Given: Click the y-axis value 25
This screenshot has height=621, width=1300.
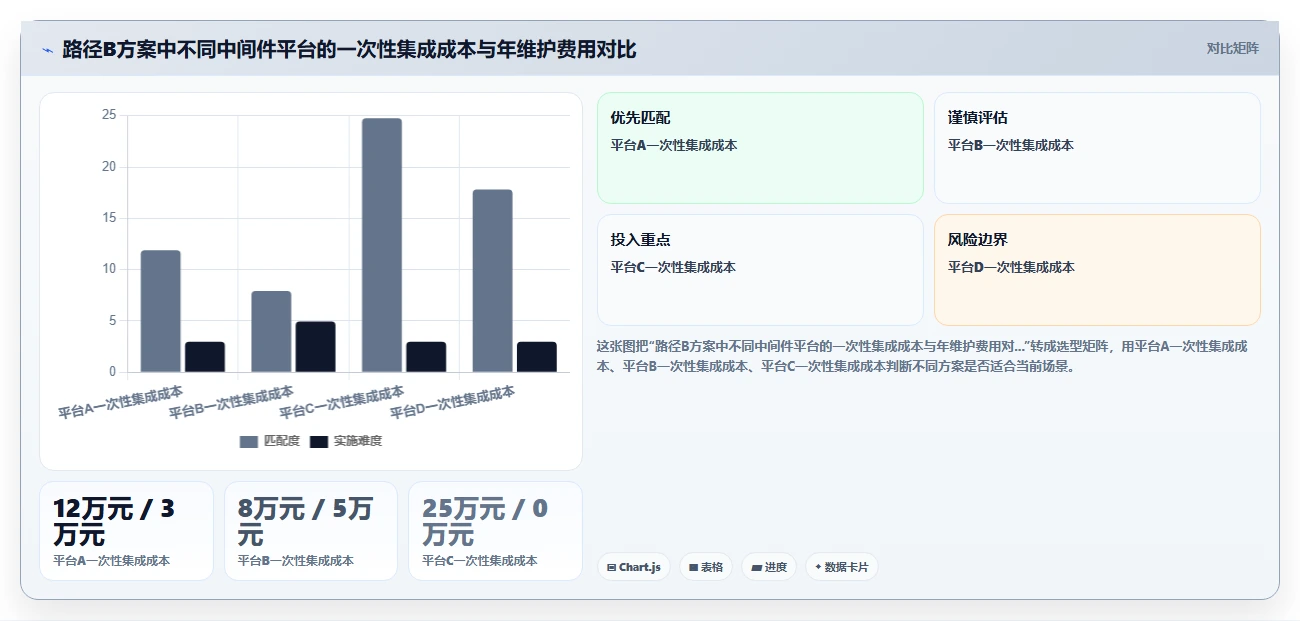Looking at the screenshot, I should [x=109, y=115].
